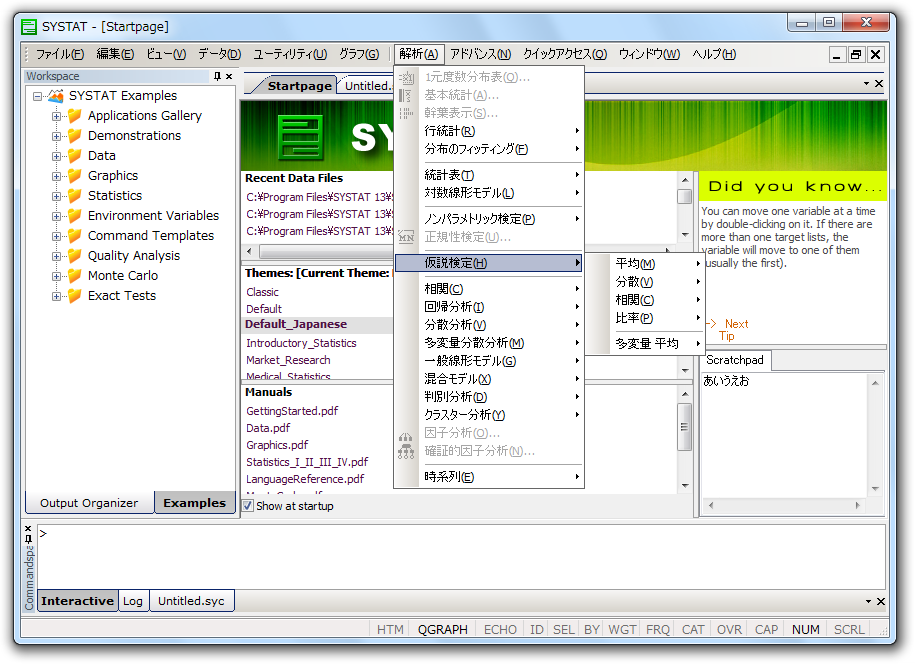Toggle QGRAPH mode in status bar
This screenshot has width=915, height=664.
coord(442,630)
